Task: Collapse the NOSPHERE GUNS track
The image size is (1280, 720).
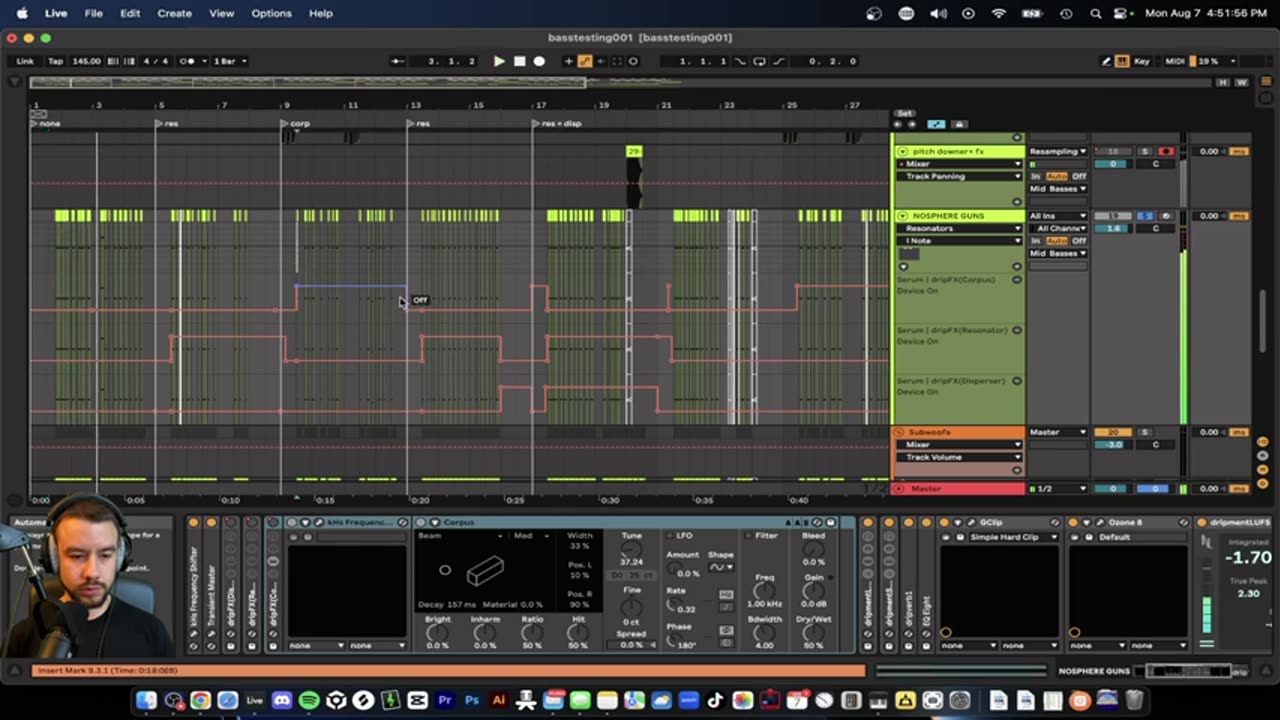Action: (902, 216)
